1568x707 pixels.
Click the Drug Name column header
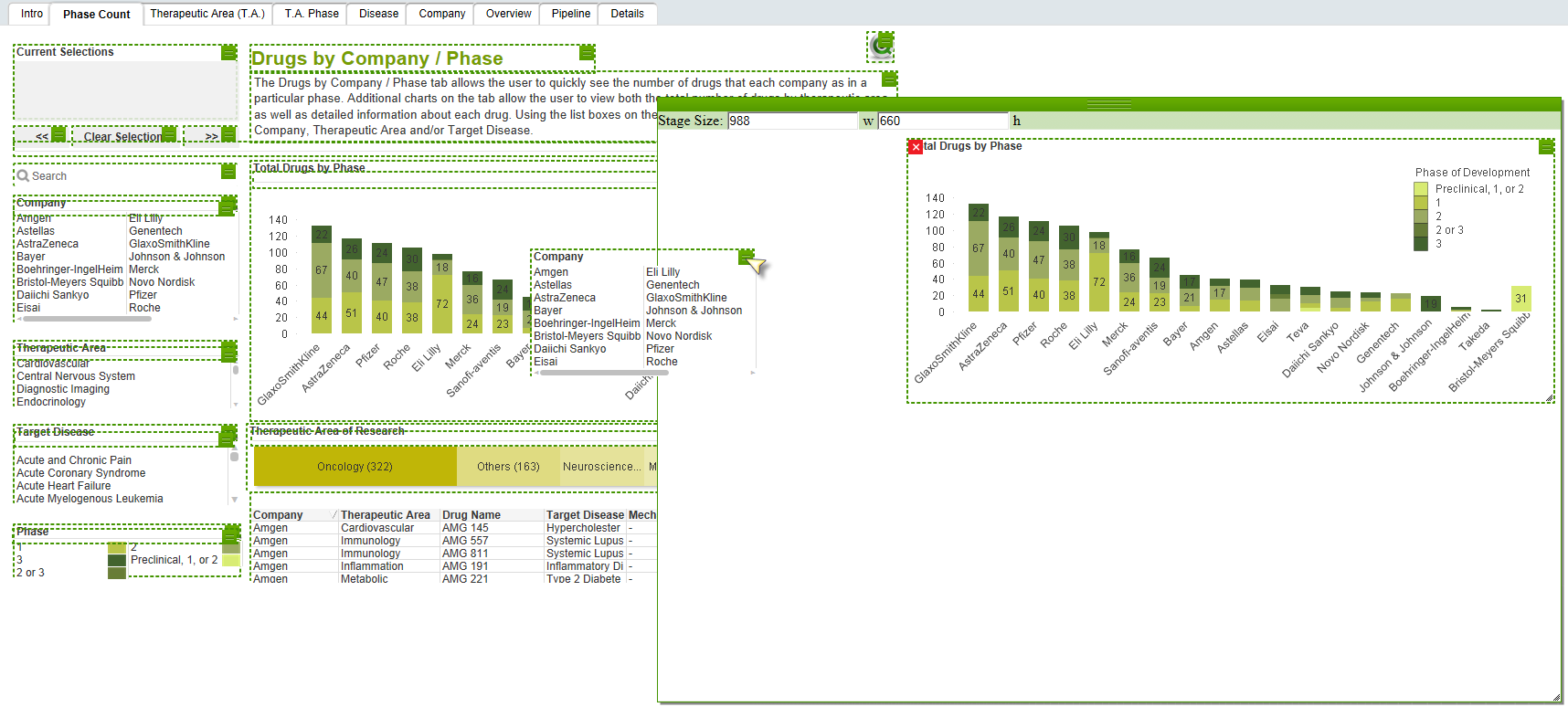471,515
